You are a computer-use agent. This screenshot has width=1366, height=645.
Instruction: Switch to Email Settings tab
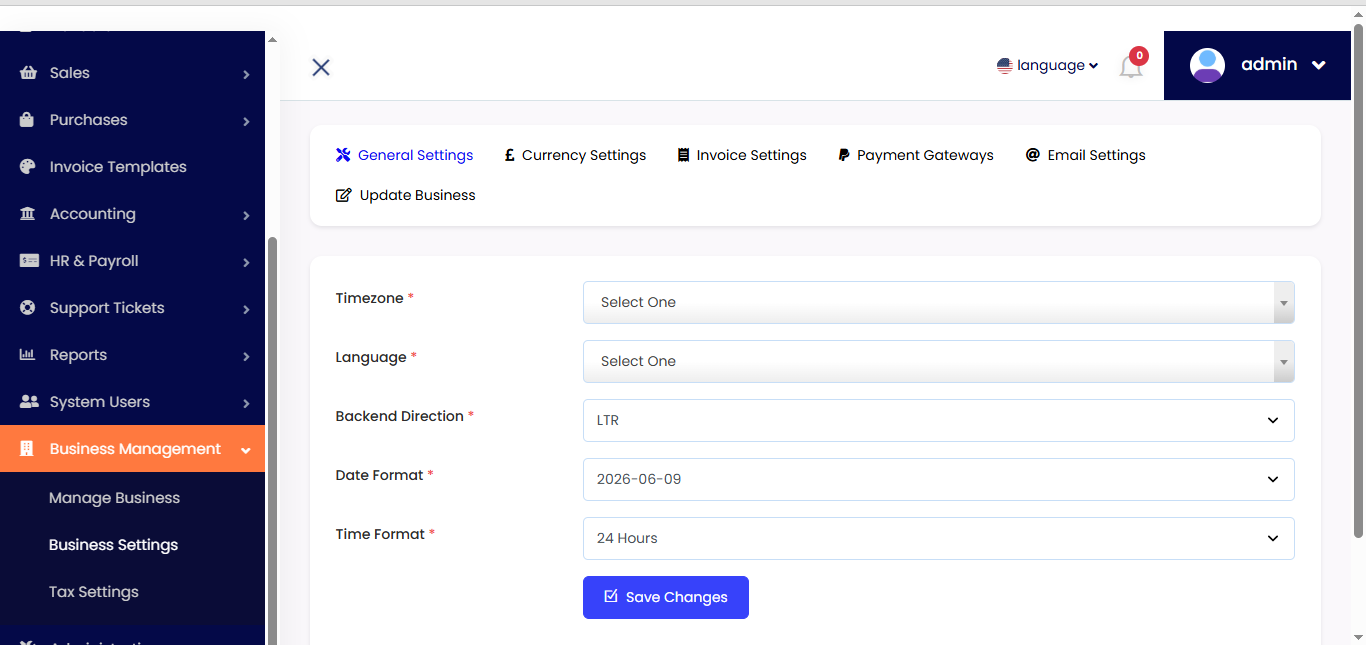pos(1086,155)
